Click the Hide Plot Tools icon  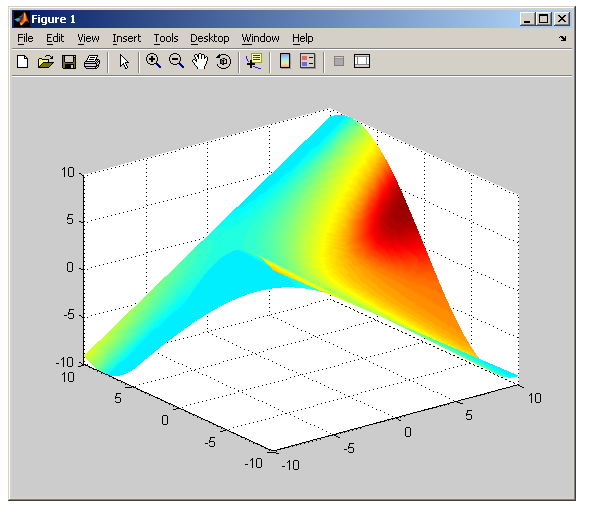pyautogui.click(x=339, y=61)
